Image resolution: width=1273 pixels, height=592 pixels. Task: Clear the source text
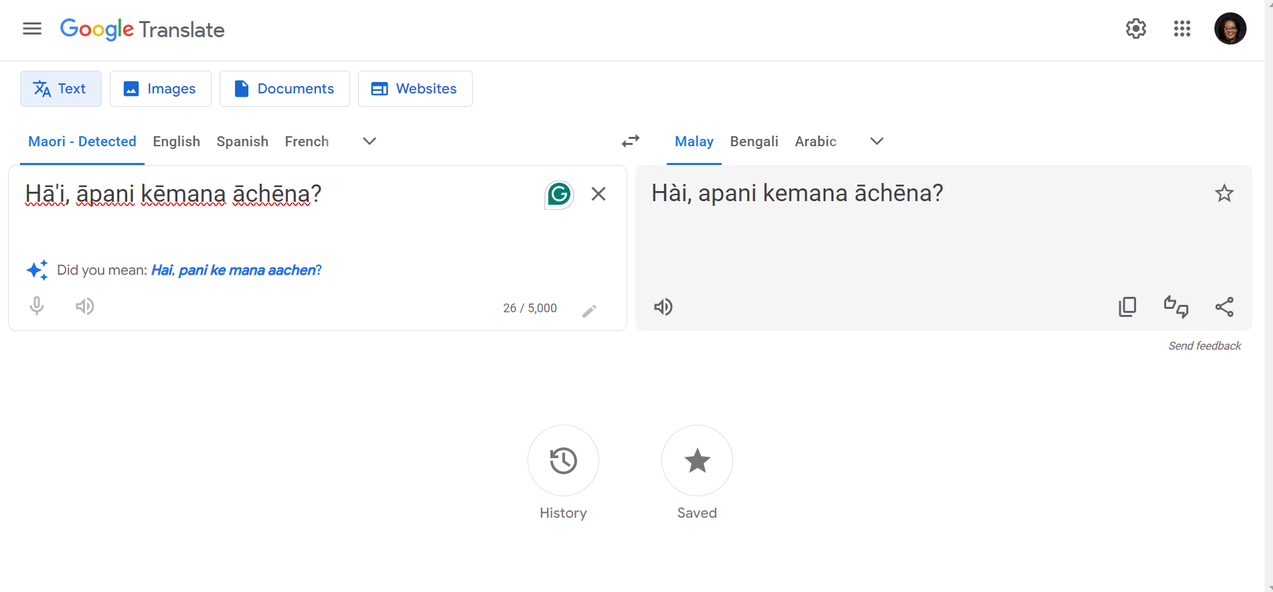[x=598, y=194]
